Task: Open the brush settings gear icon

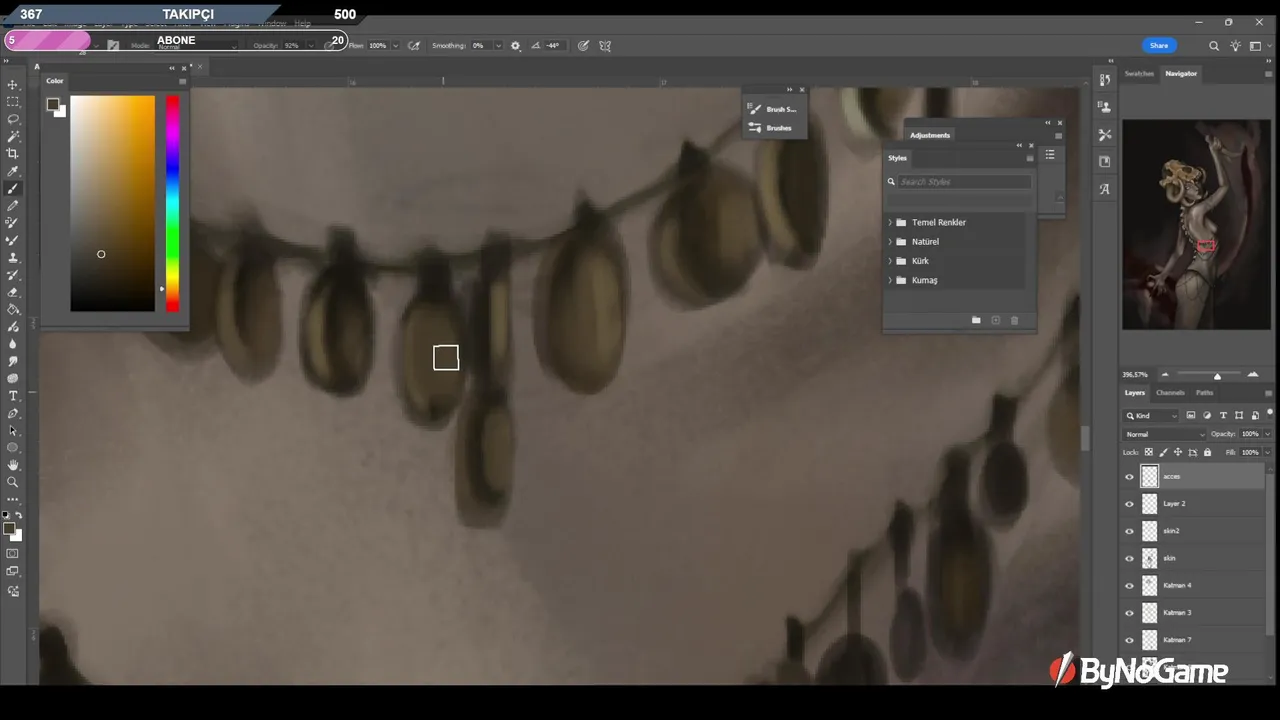Action: (515, 45)
